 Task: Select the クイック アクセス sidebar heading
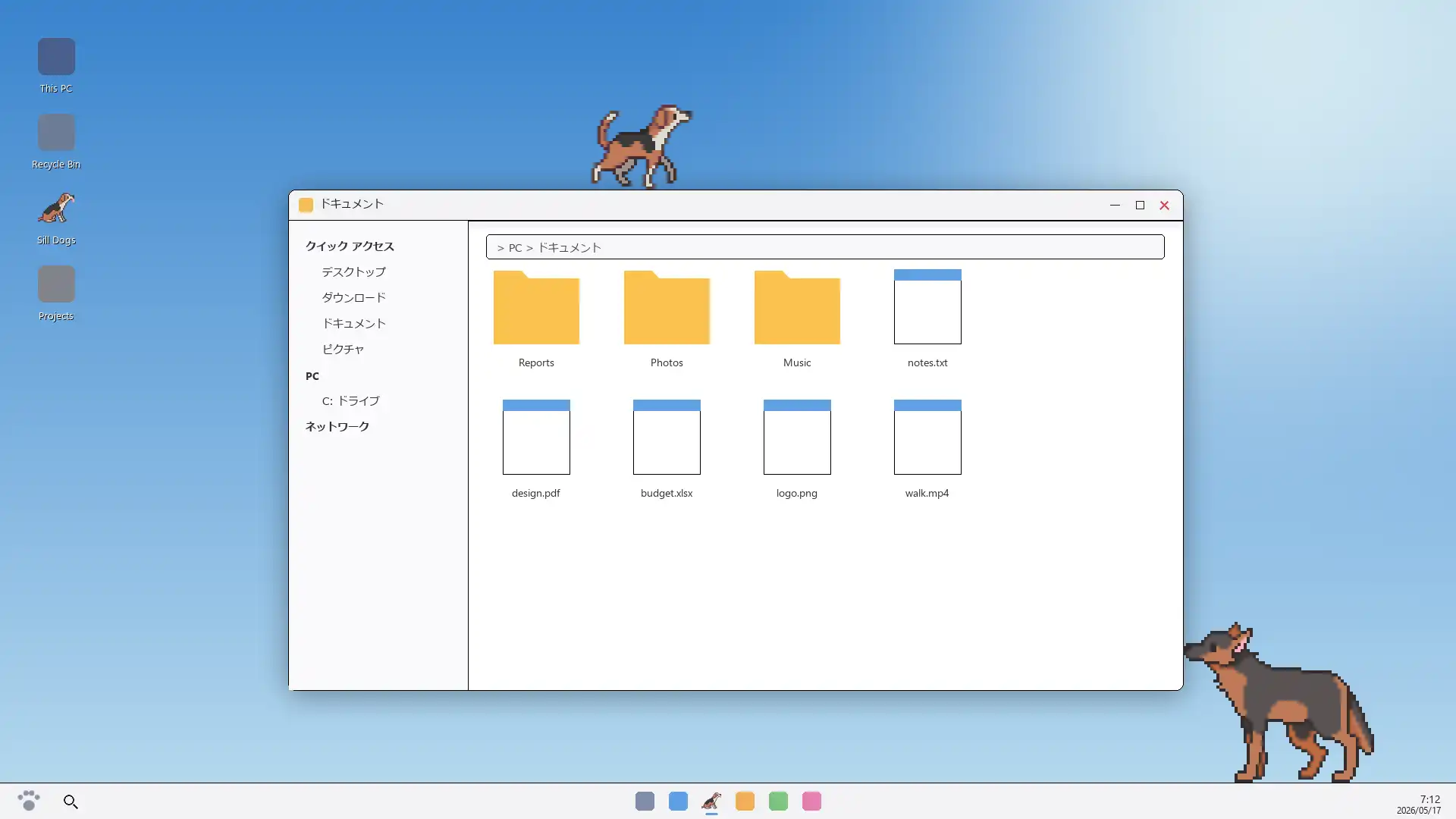pyautogui.click(x=350, y=246)
